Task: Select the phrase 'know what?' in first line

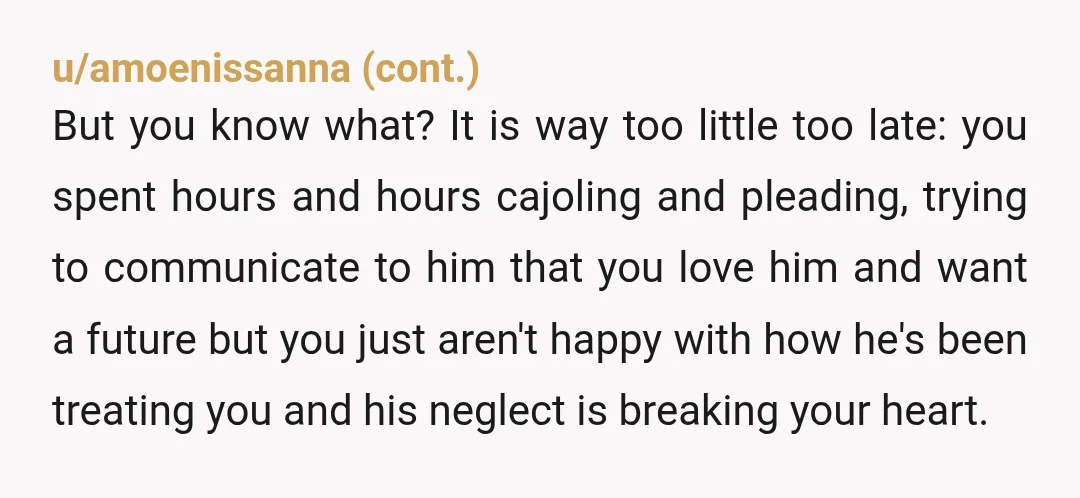Action: 323,127
